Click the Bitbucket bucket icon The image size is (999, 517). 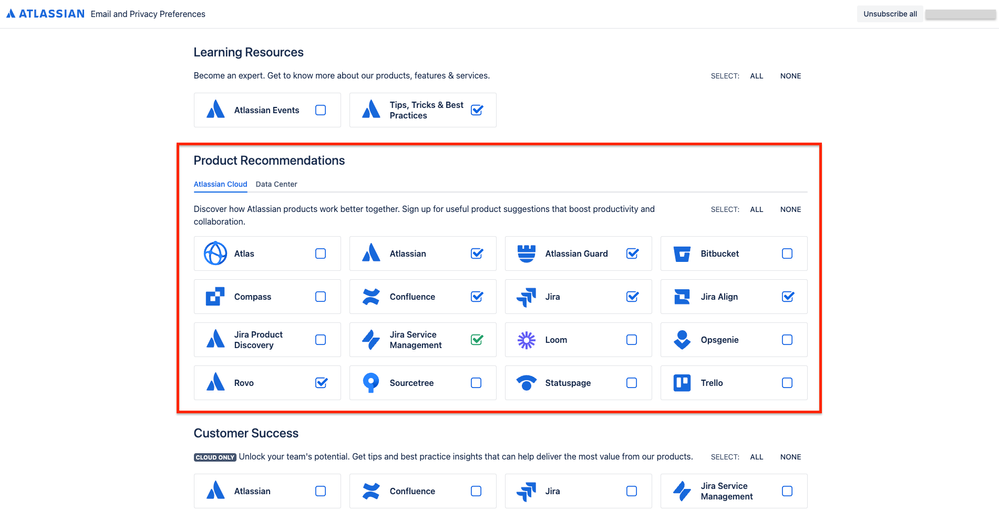click(x=682, y=254)
